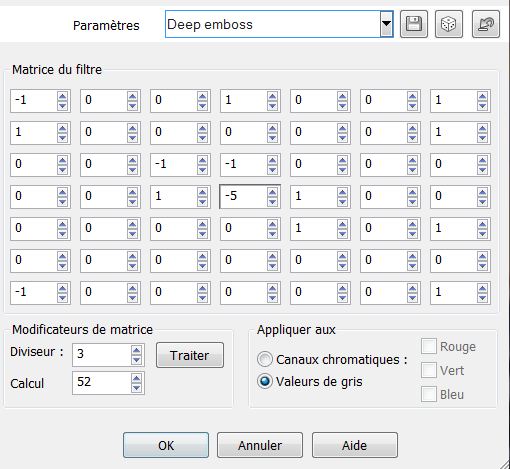Select the Canaux chromatiques radio option
This screenshot has width=510, height=469.
pyautogui.click(x=265, y=359)
